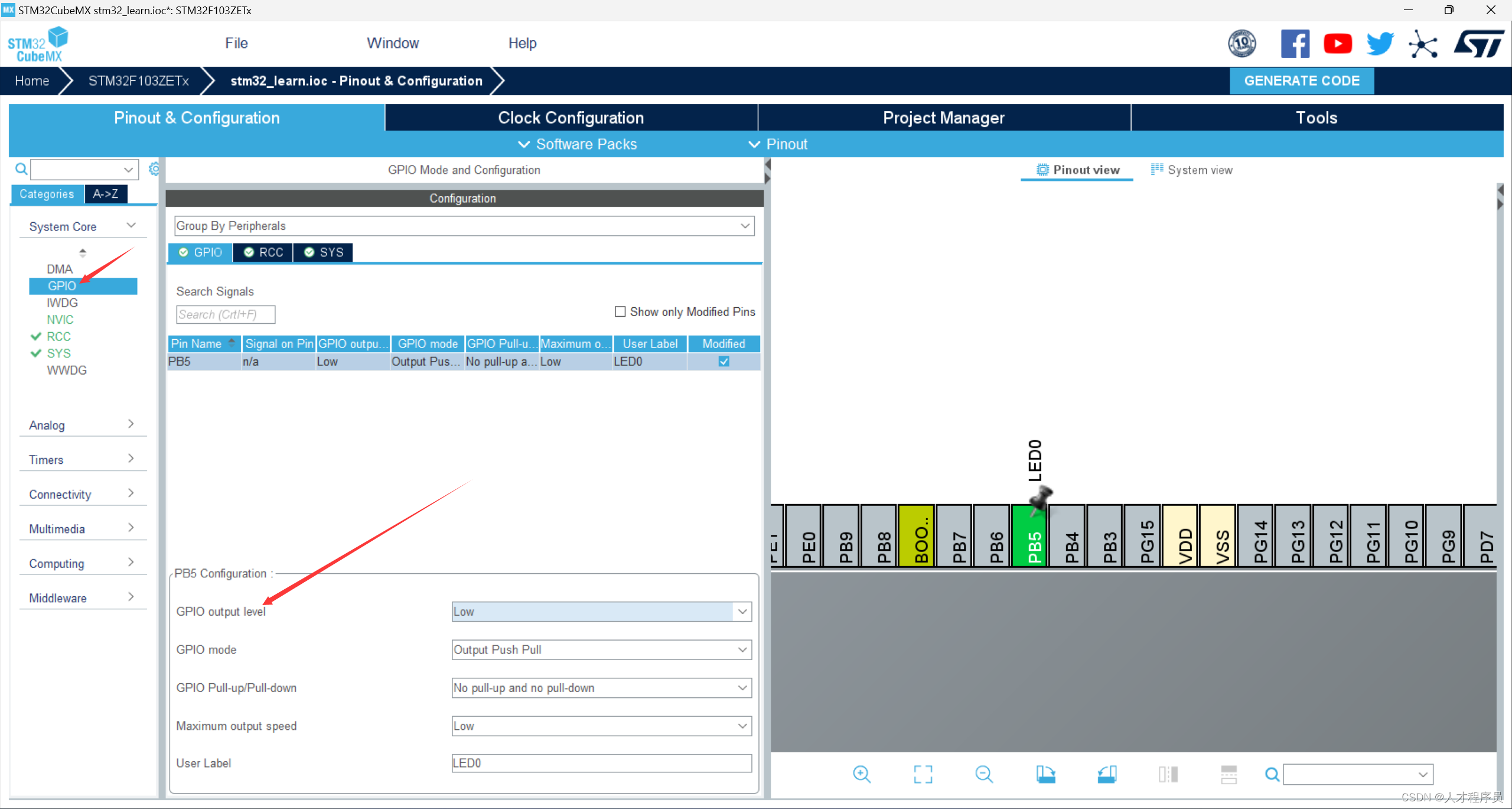Open the Maximum output speed dropdown
Viewport: 1512px width, 809px height.
(x=602, y=726)
